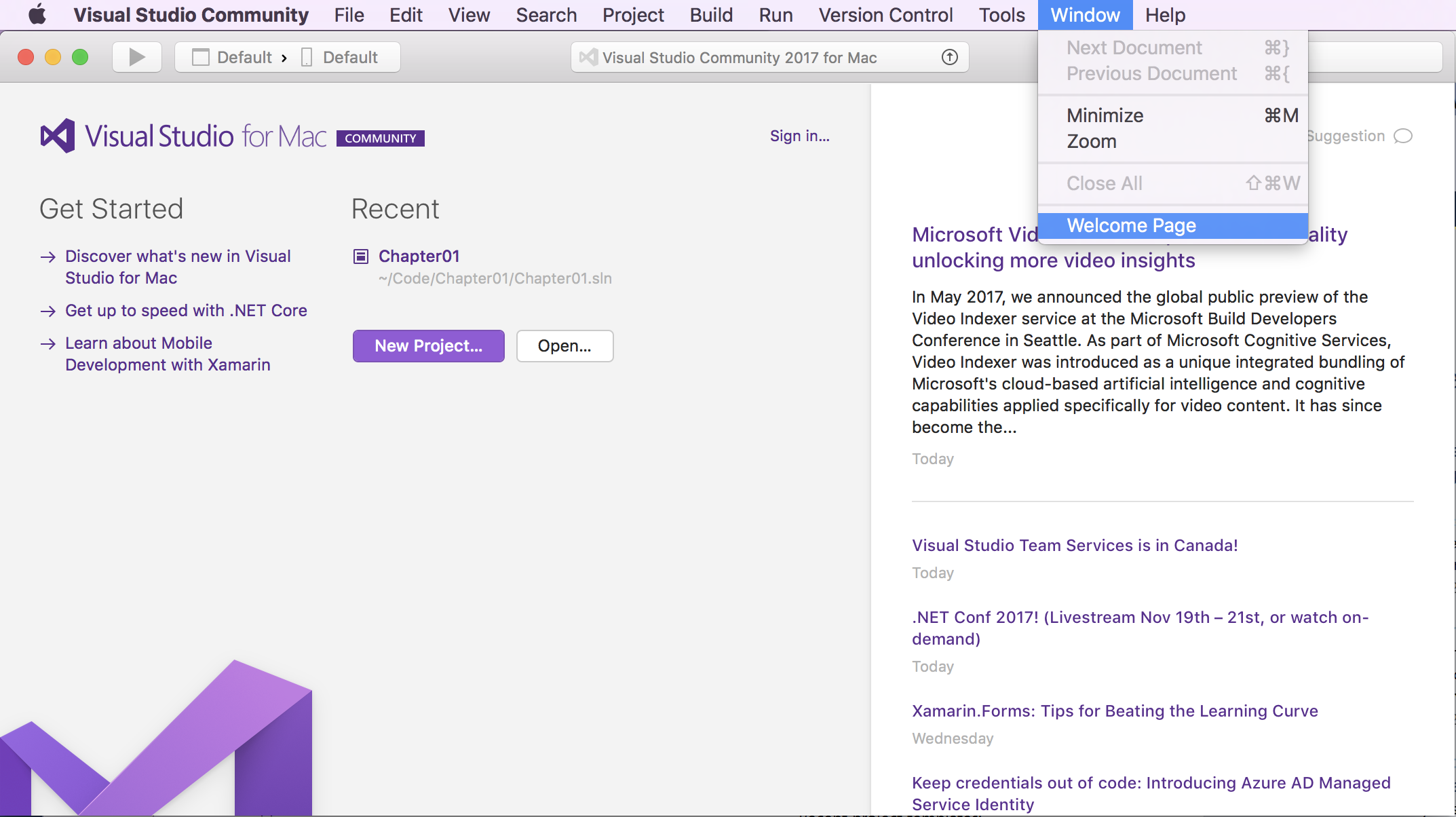The height and width of the screenshot is (817, 1456).
Task: Select Zoom from Window menu
Action: coord(1173,141)
